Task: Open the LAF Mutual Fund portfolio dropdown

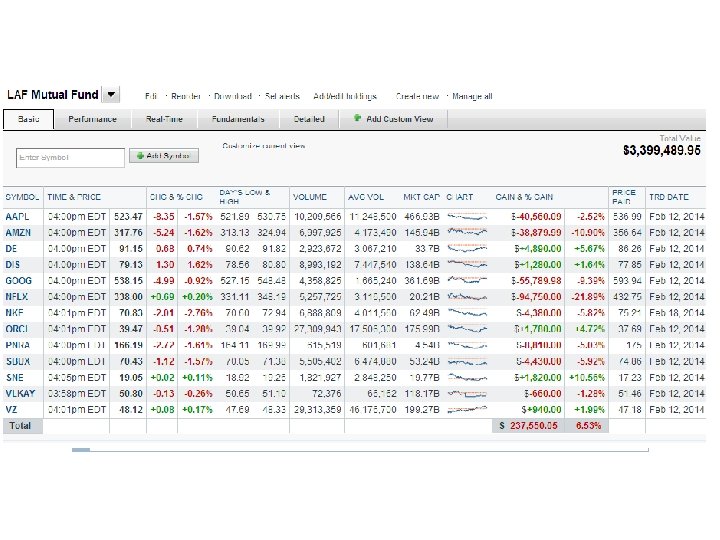Action: (111, 95)
